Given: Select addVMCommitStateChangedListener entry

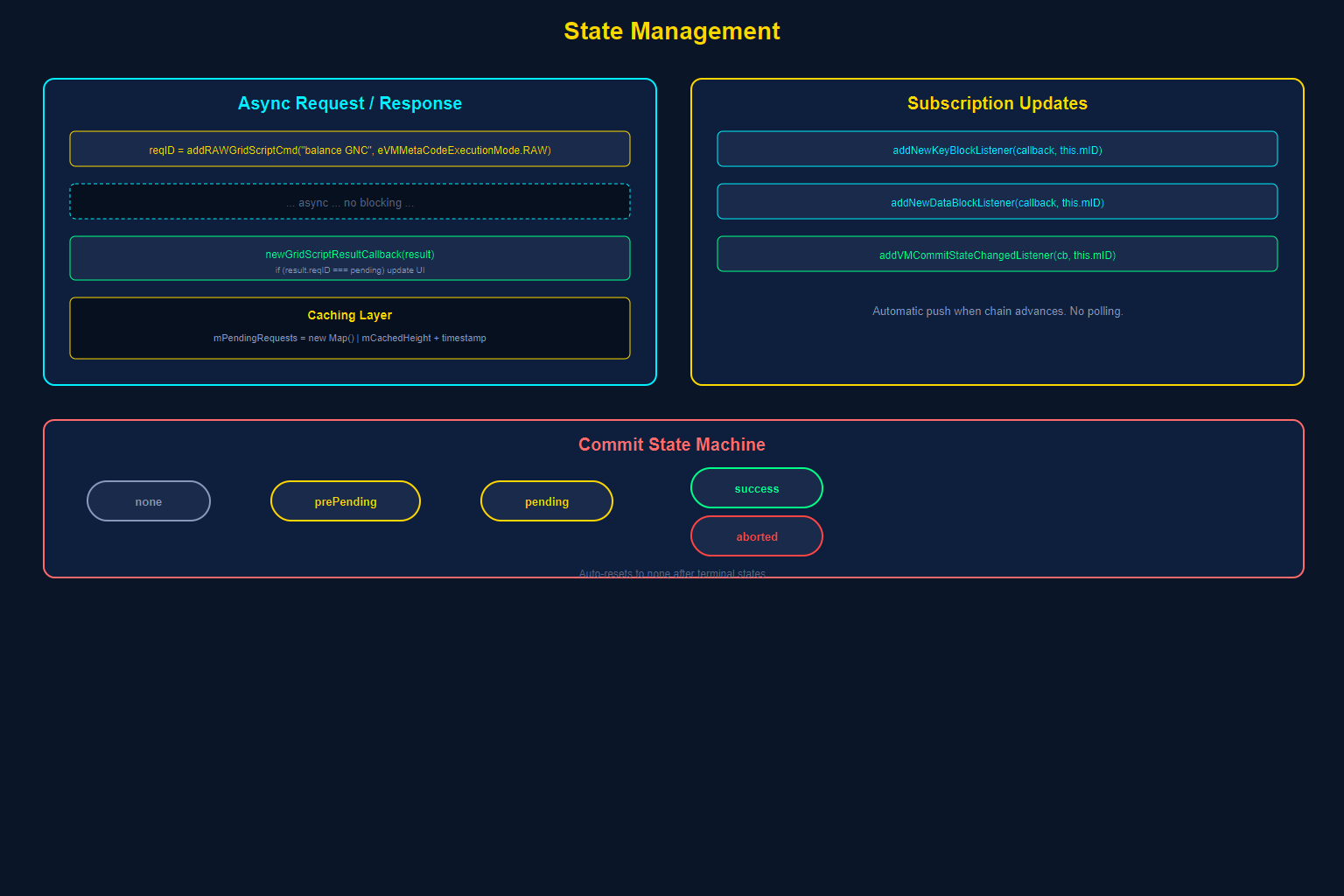Looking at the screenshot, I should [997, 254].
